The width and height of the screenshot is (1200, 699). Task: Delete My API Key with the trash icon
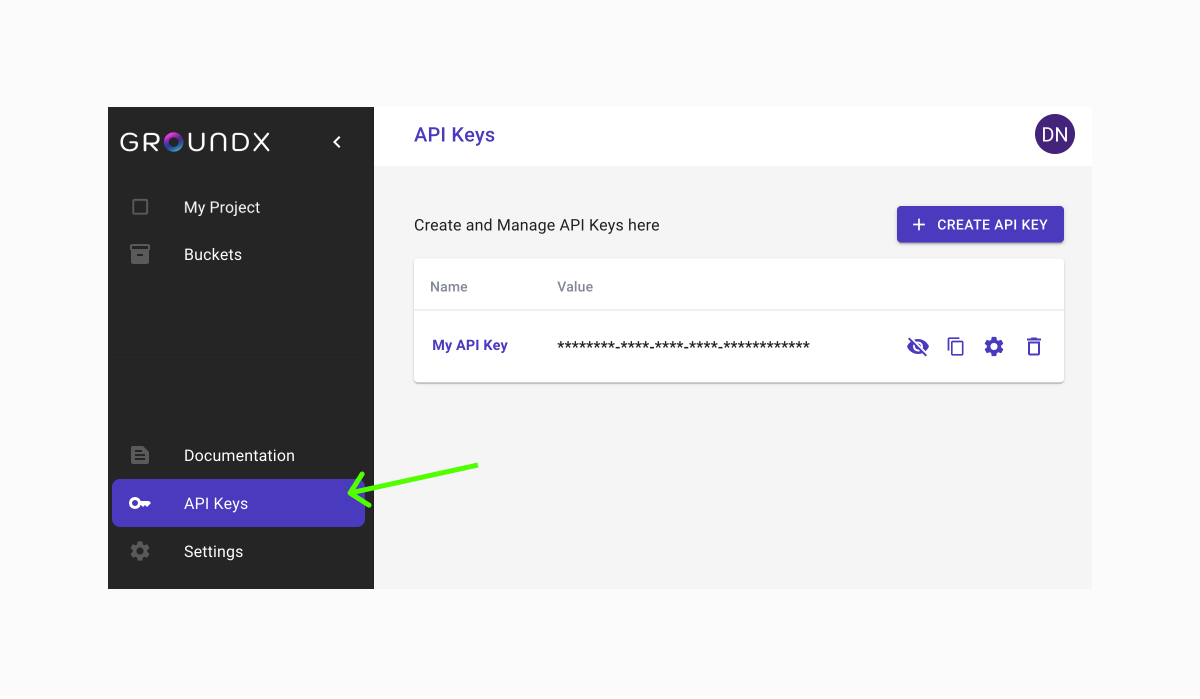(x=1033, y=346)
